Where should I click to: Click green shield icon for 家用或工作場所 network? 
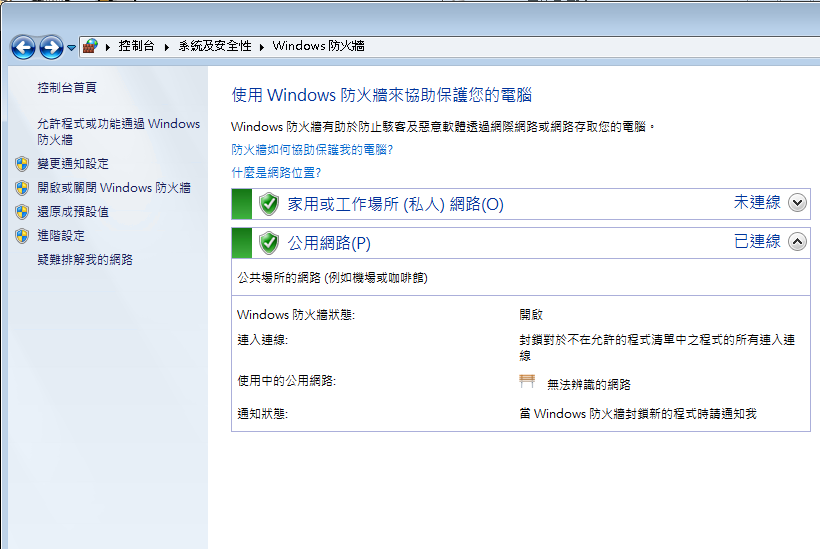coord(269,204)
